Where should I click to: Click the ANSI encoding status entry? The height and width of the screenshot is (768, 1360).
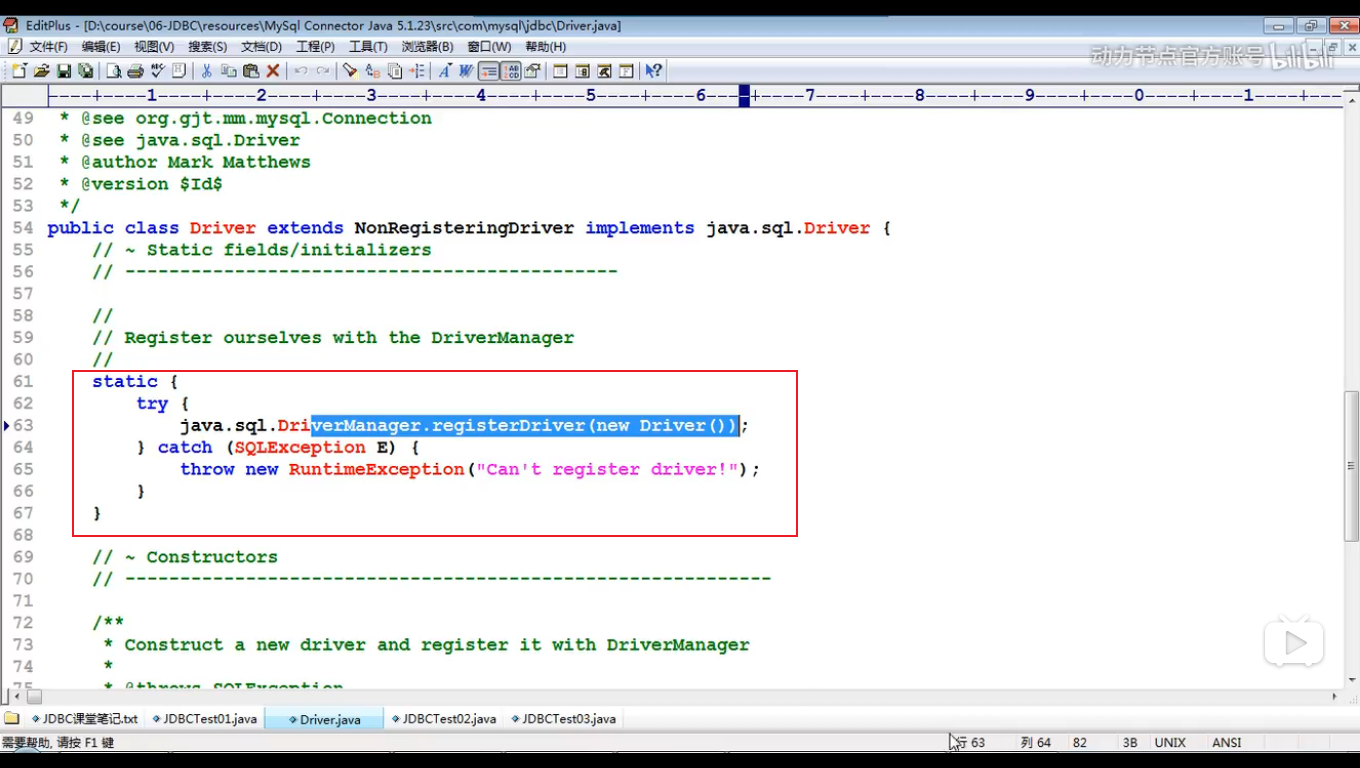click(x=1226, y=743)
